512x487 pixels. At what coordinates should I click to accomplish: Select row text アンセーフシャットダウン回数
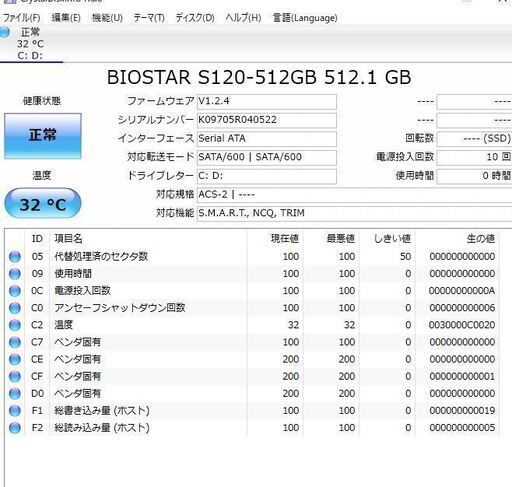(120, 308)
